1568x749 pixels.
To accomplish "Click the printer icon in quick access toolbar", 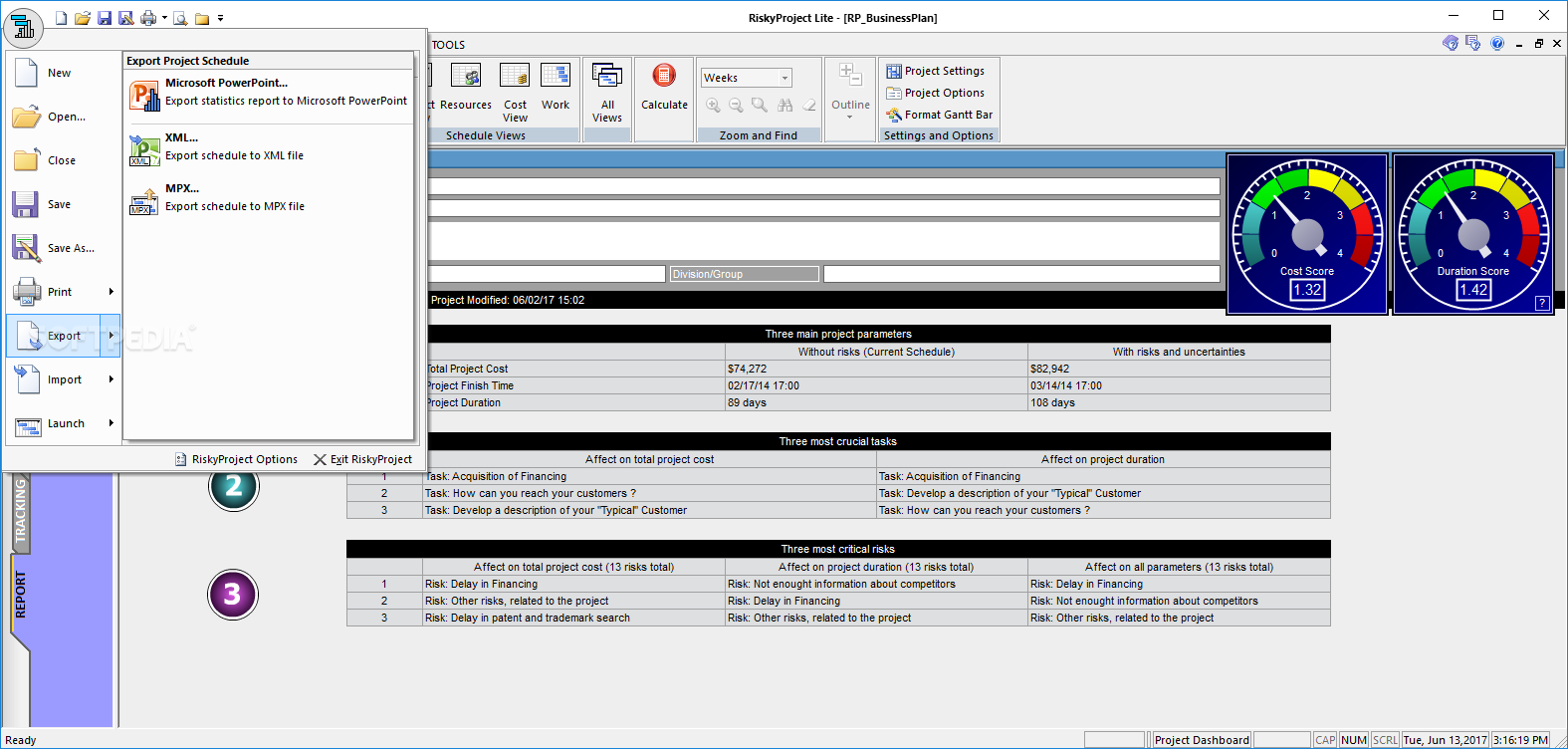I will point(147,18).
